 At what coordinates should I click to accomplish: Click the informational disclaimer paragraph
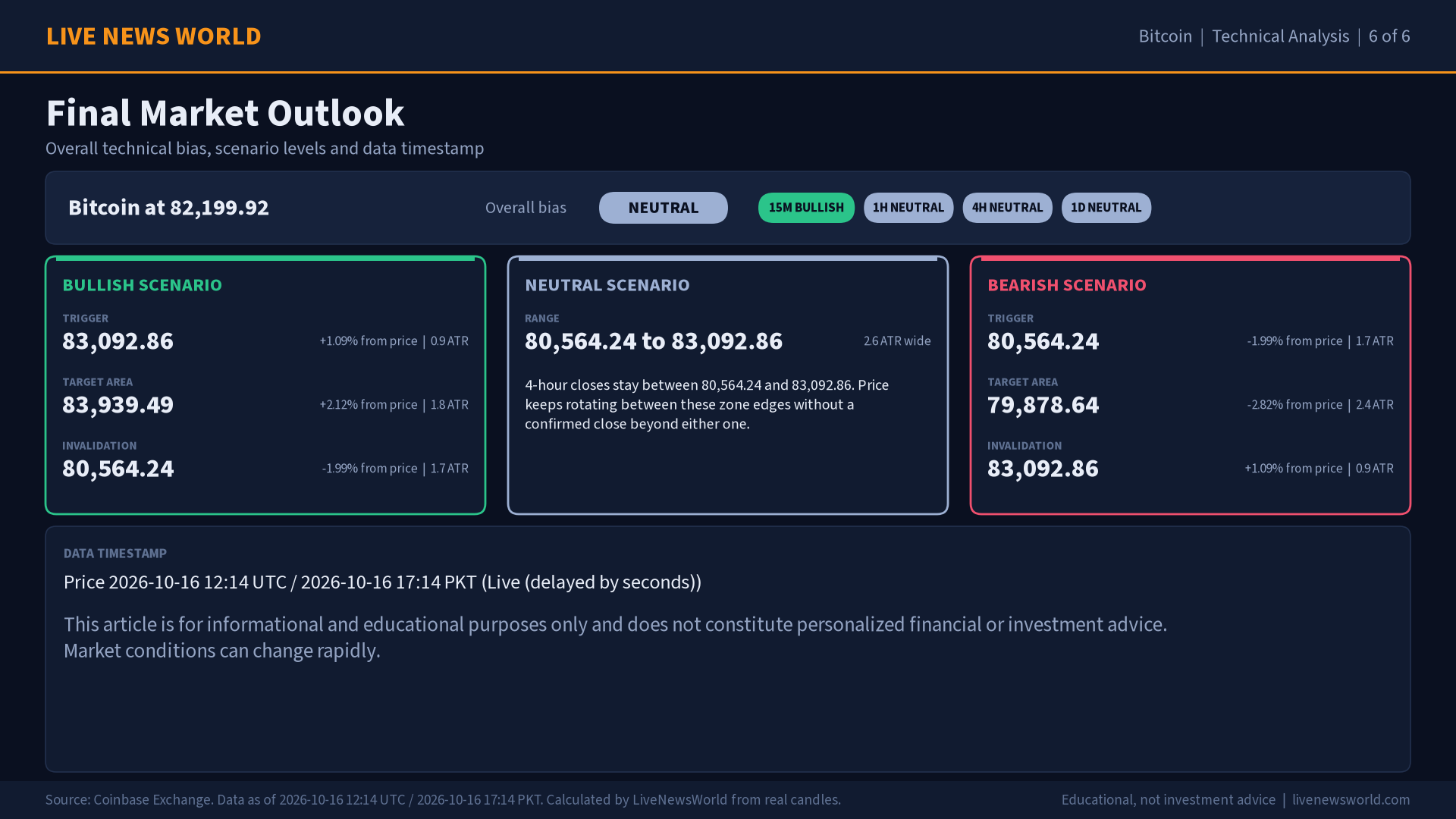tap(615, 638)
